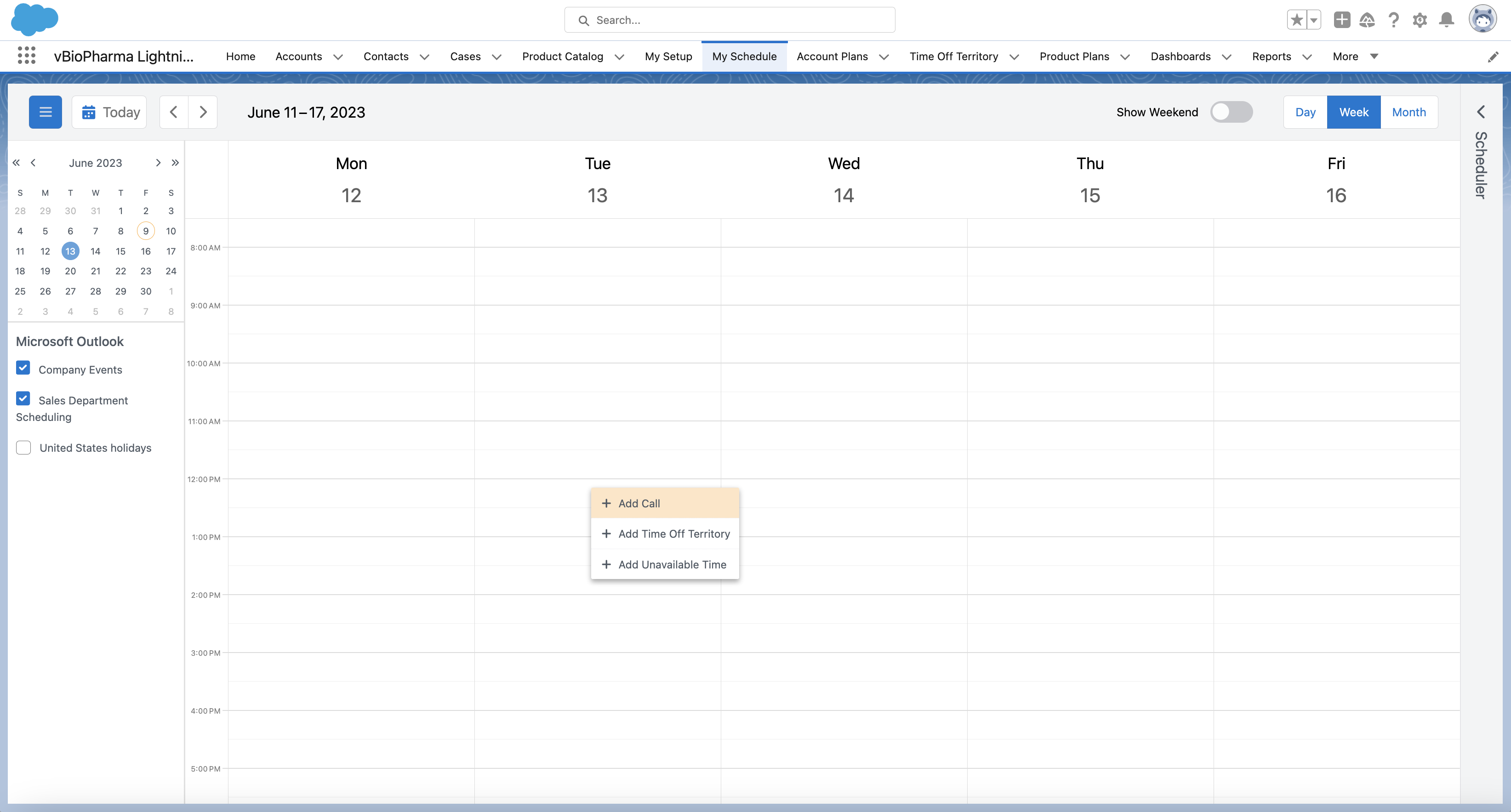Enable the United States holidays checkbox

coord(23,448)
